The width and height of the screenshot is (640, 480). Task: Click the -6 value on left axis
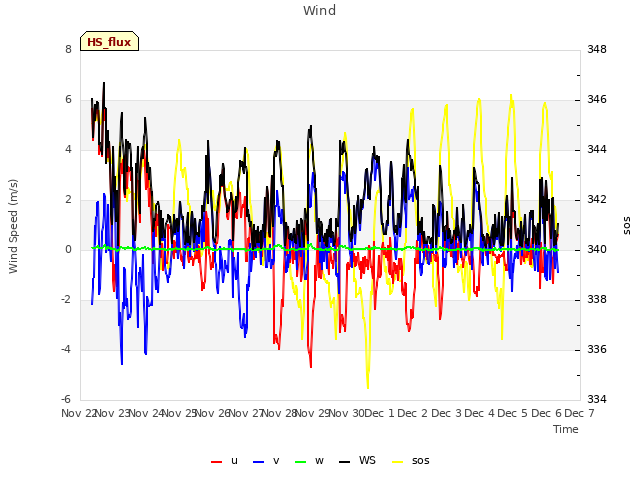[x=66, y=399]
